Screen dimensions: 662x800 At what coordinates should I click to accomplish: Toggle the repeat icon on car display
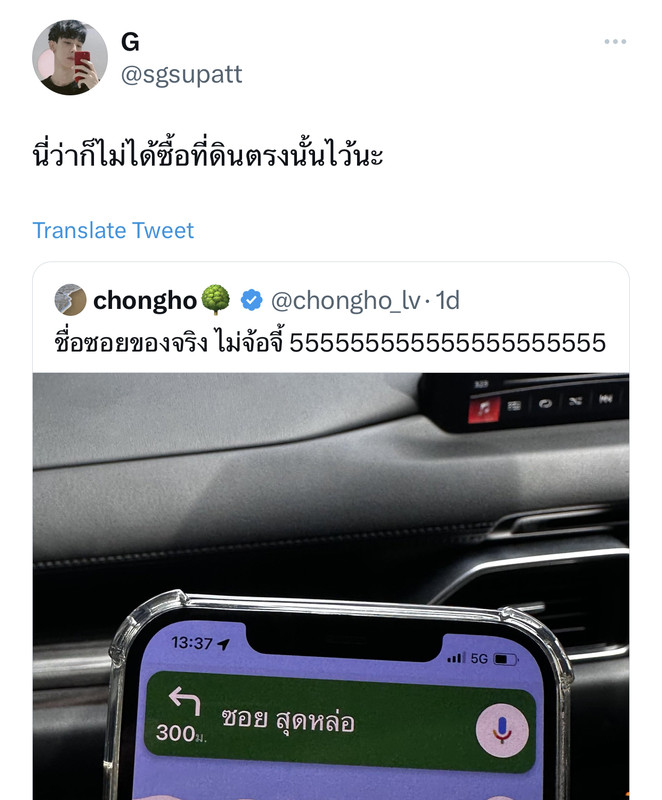coord(546,403)
